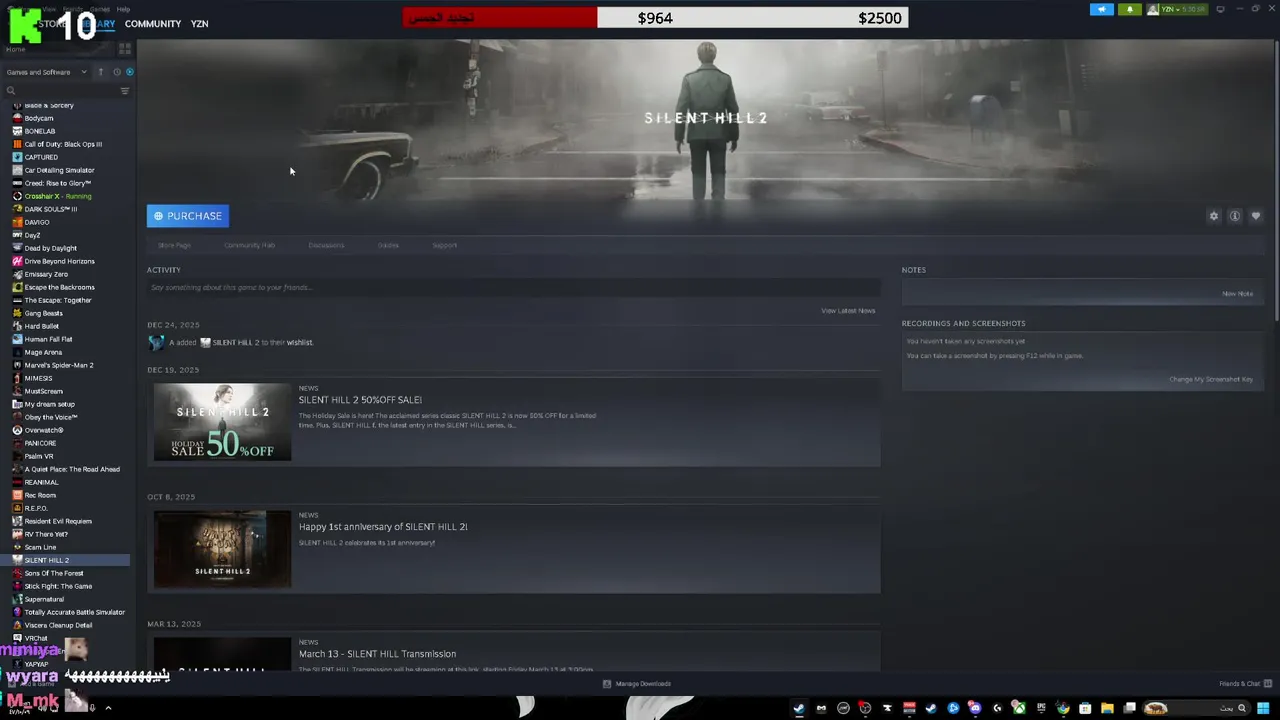Open March 13 SILENT HILL Transmission headline
Viewport: 1280px width, 720px height.
point(377,654)
